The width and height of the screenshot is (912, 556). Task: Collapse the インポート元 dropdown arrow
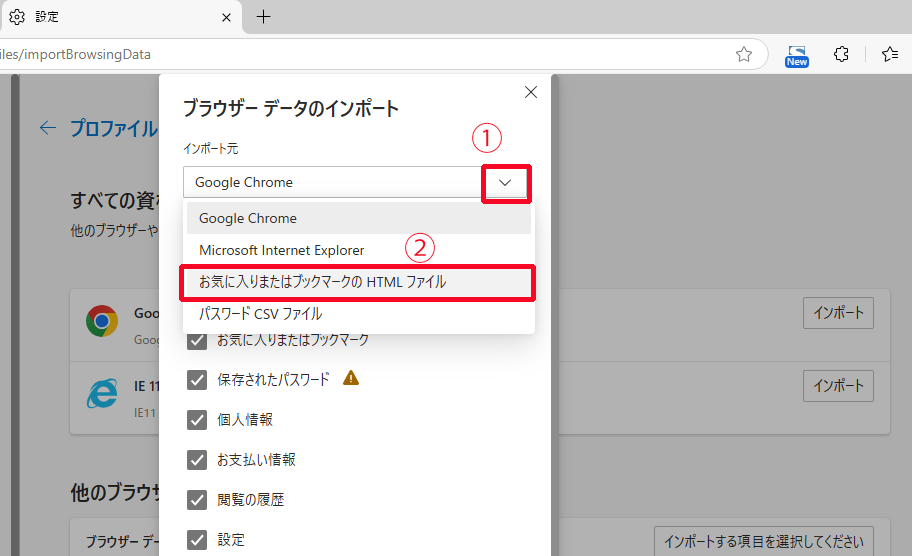coord(506,183)
